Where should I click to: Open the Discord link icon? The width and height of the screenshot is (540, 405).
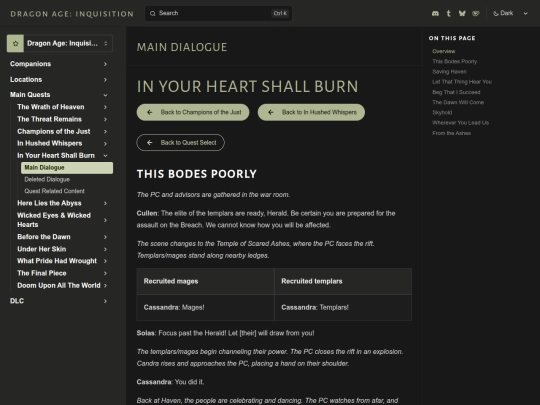click(x=435, y=13)
